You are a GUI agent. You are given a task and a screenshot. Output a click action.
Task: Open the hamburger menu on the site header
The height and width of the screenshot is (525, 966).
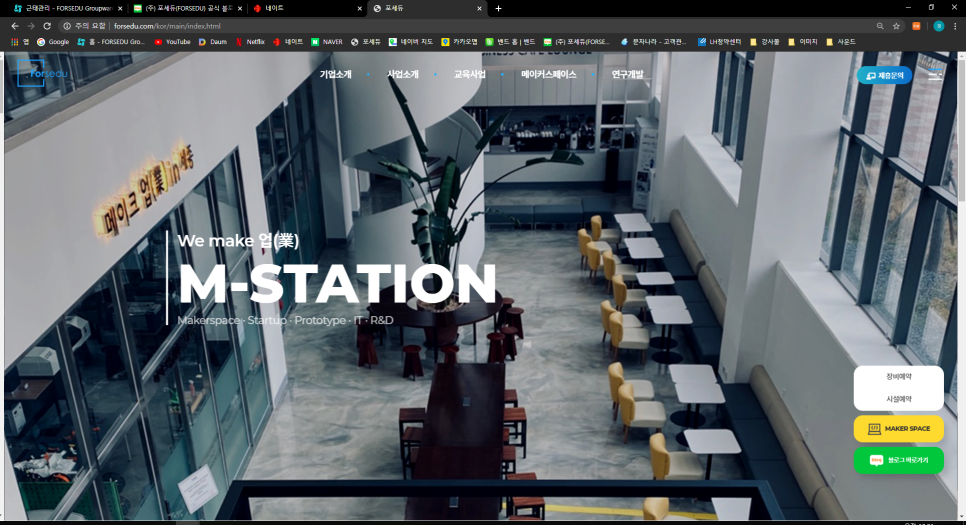click(935, 76)
